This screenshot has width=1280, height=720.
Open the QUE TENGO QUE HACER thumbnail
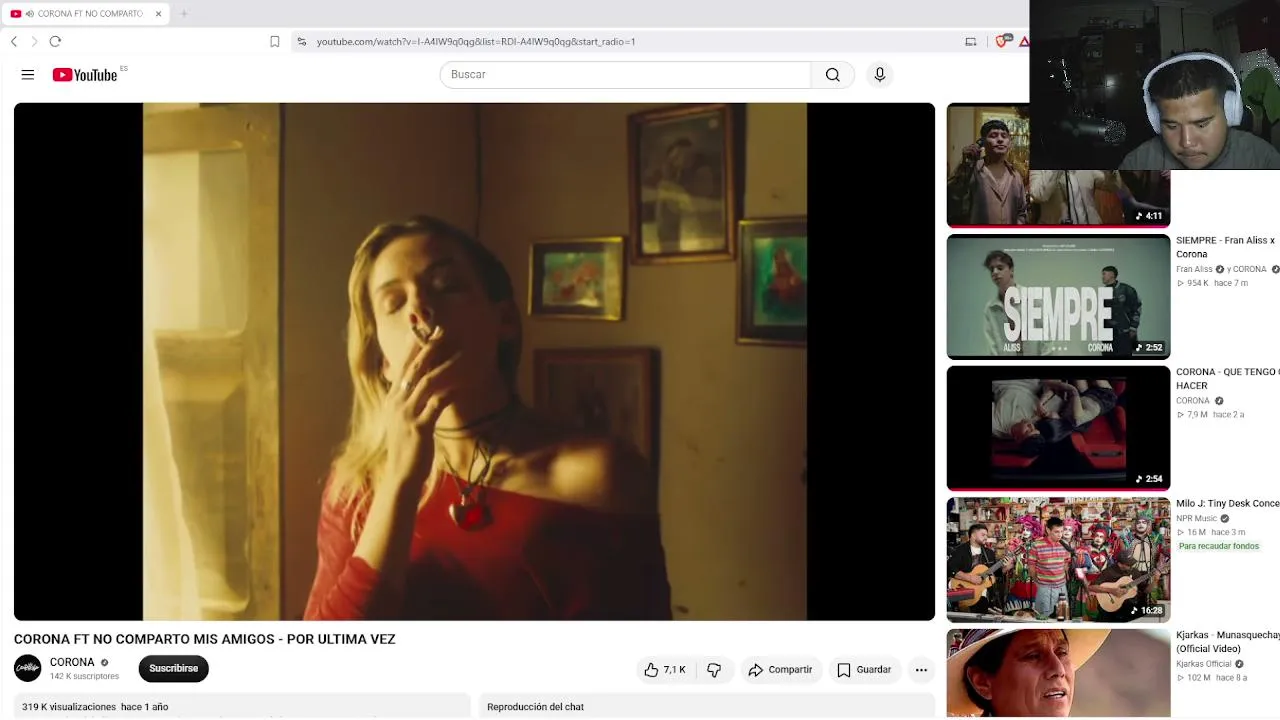[x=1058, y=428]
